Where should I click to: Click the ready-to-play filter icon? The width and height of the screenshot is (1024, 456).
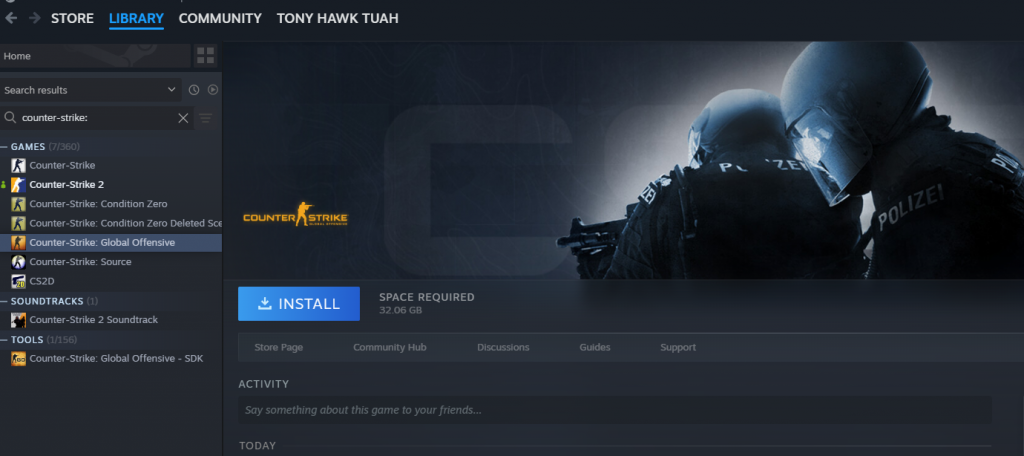click(213, 90)
